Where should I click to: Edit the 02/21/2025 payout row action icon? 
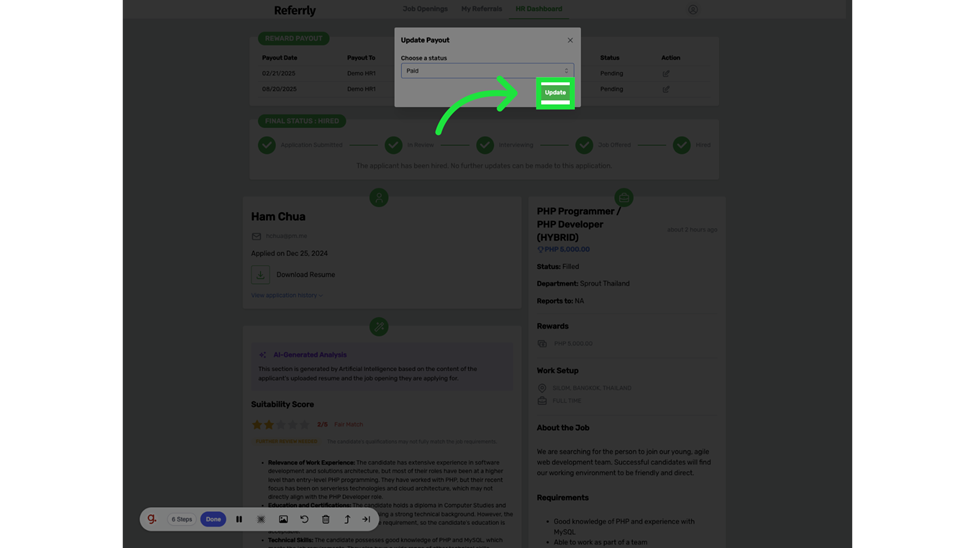(666, 73)
